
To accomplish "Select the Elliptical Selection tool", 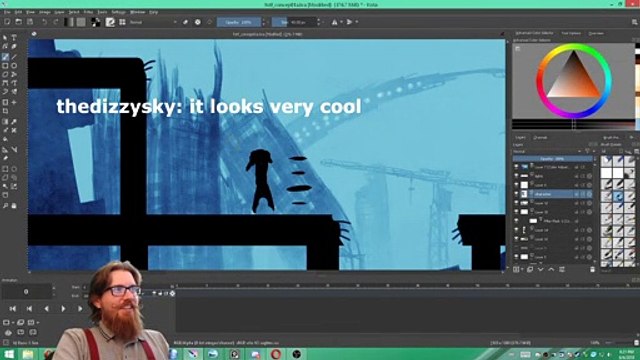I will [x=14, y=169].
